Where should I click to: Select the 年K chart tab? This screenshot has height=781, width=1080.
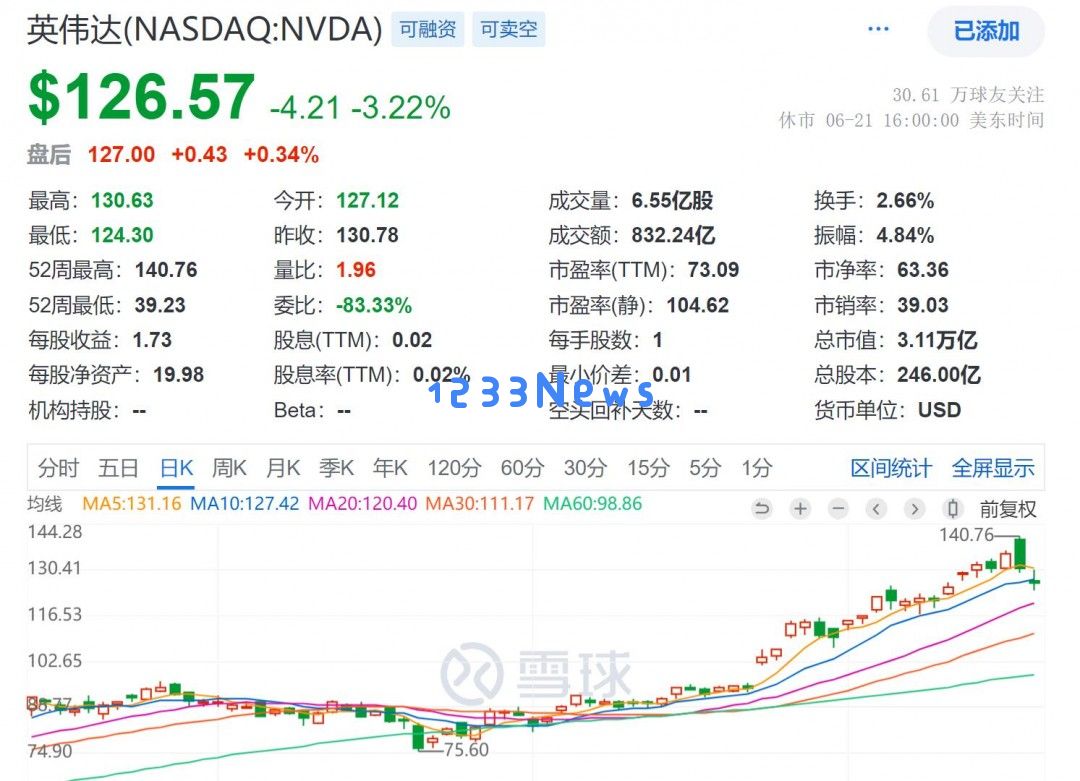[390, 468]
